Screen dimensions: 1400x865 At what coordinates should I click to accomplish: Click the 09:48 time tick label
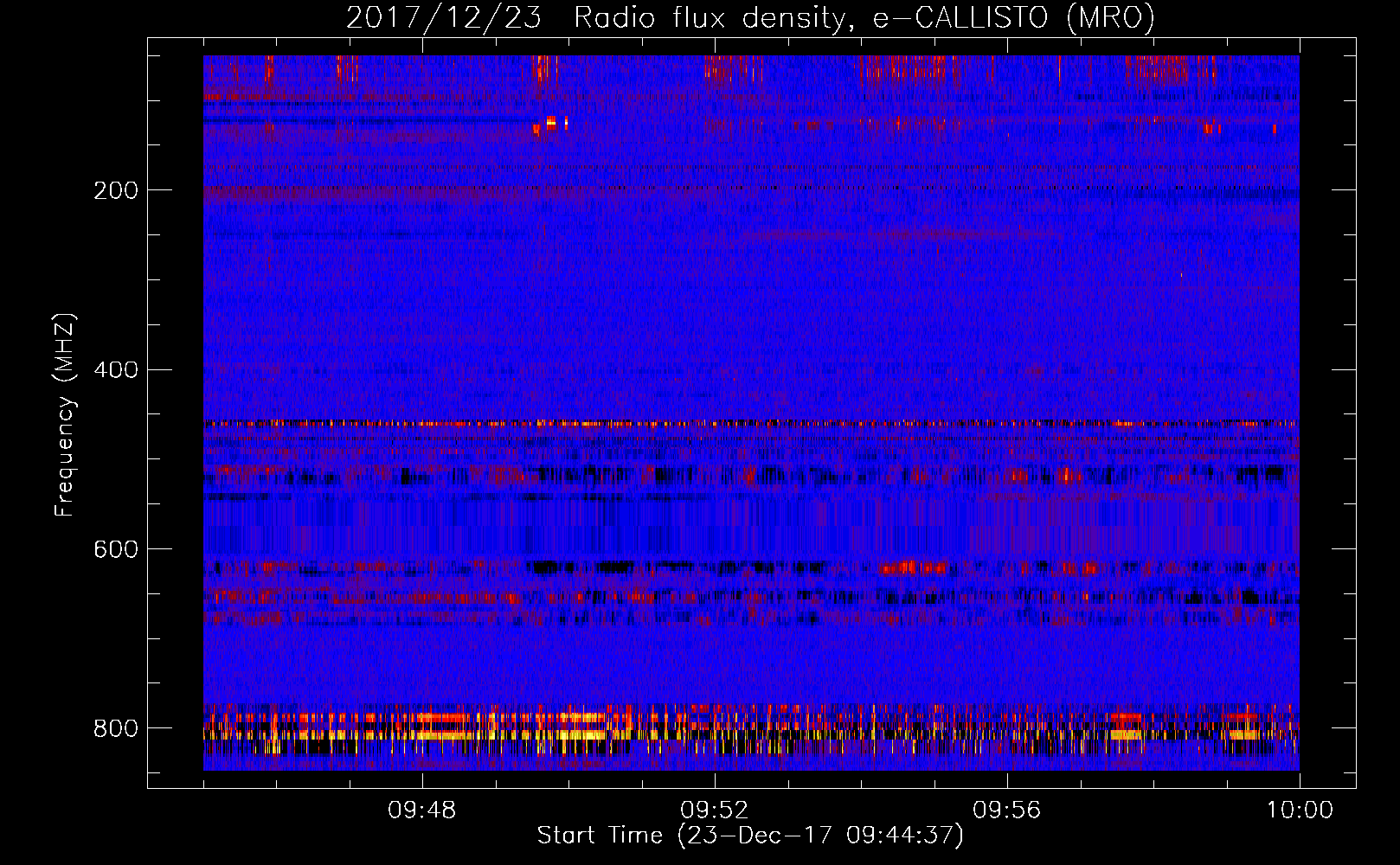pos(421,811)
